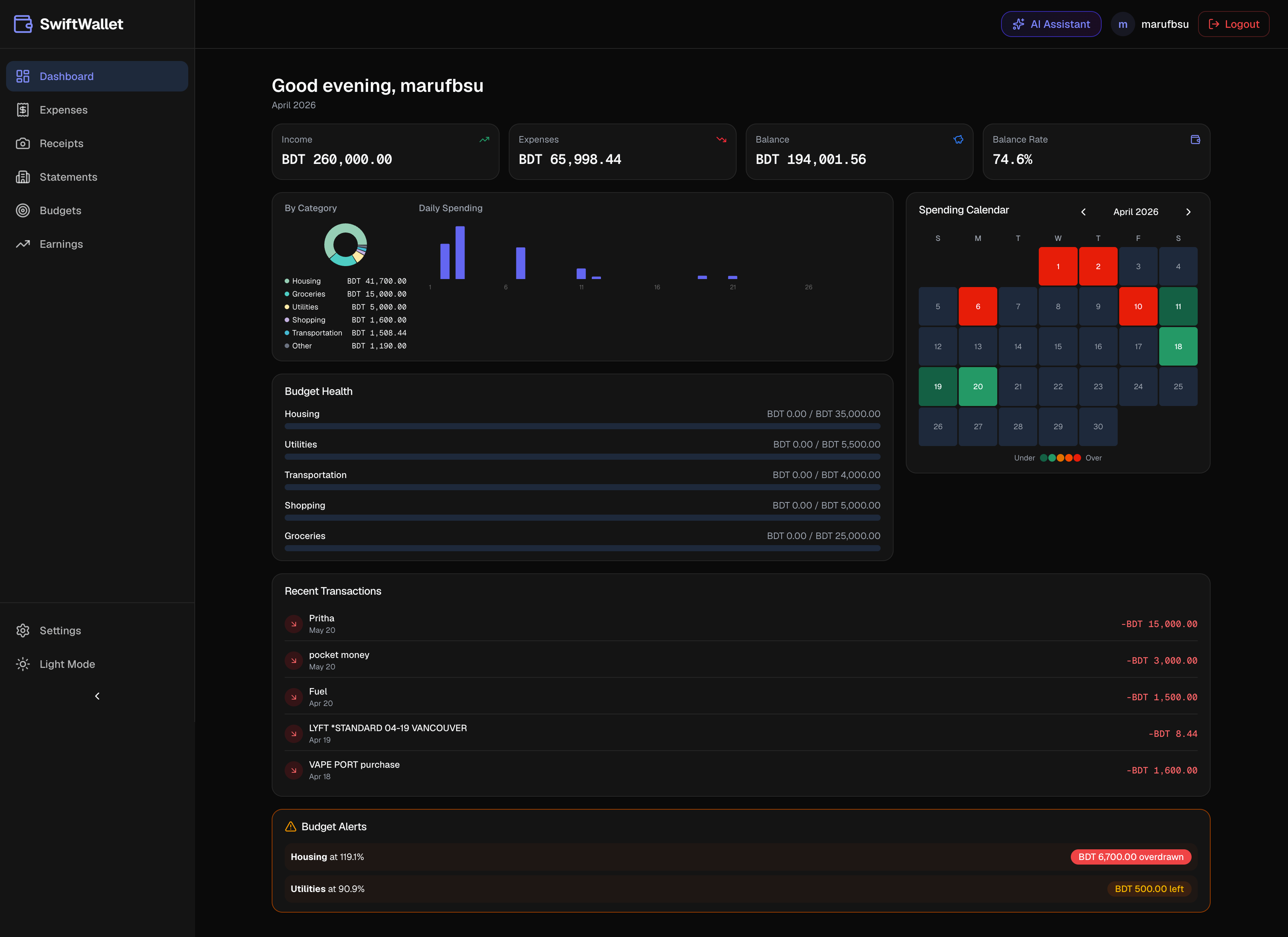Viewport: 1288px width, 937px height.
Task: Click the arrow icon beside VAPE PORT purchase
Action: (293, 770)
